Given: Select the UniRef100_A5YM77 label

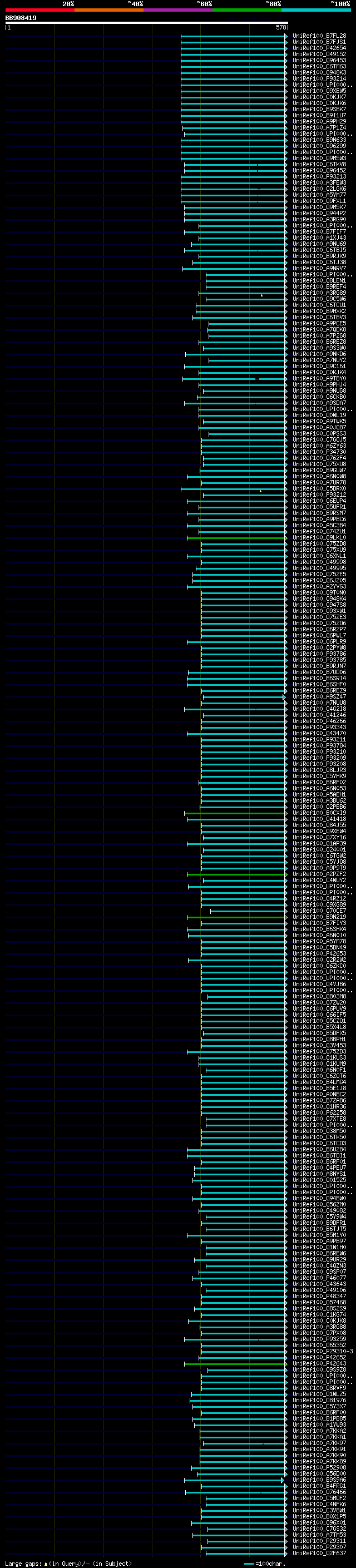Looking at the screenshot, I should [319, 195].
